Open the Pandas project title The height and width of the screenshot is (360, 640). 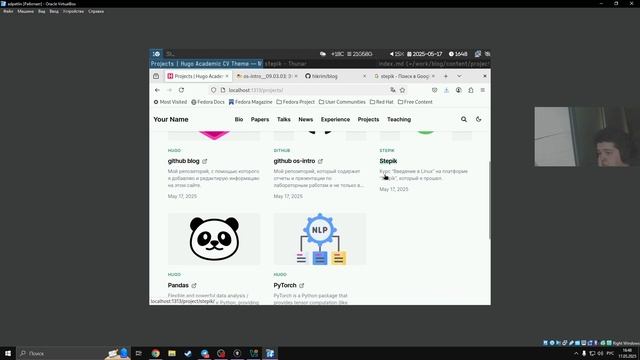coord(178,285)
